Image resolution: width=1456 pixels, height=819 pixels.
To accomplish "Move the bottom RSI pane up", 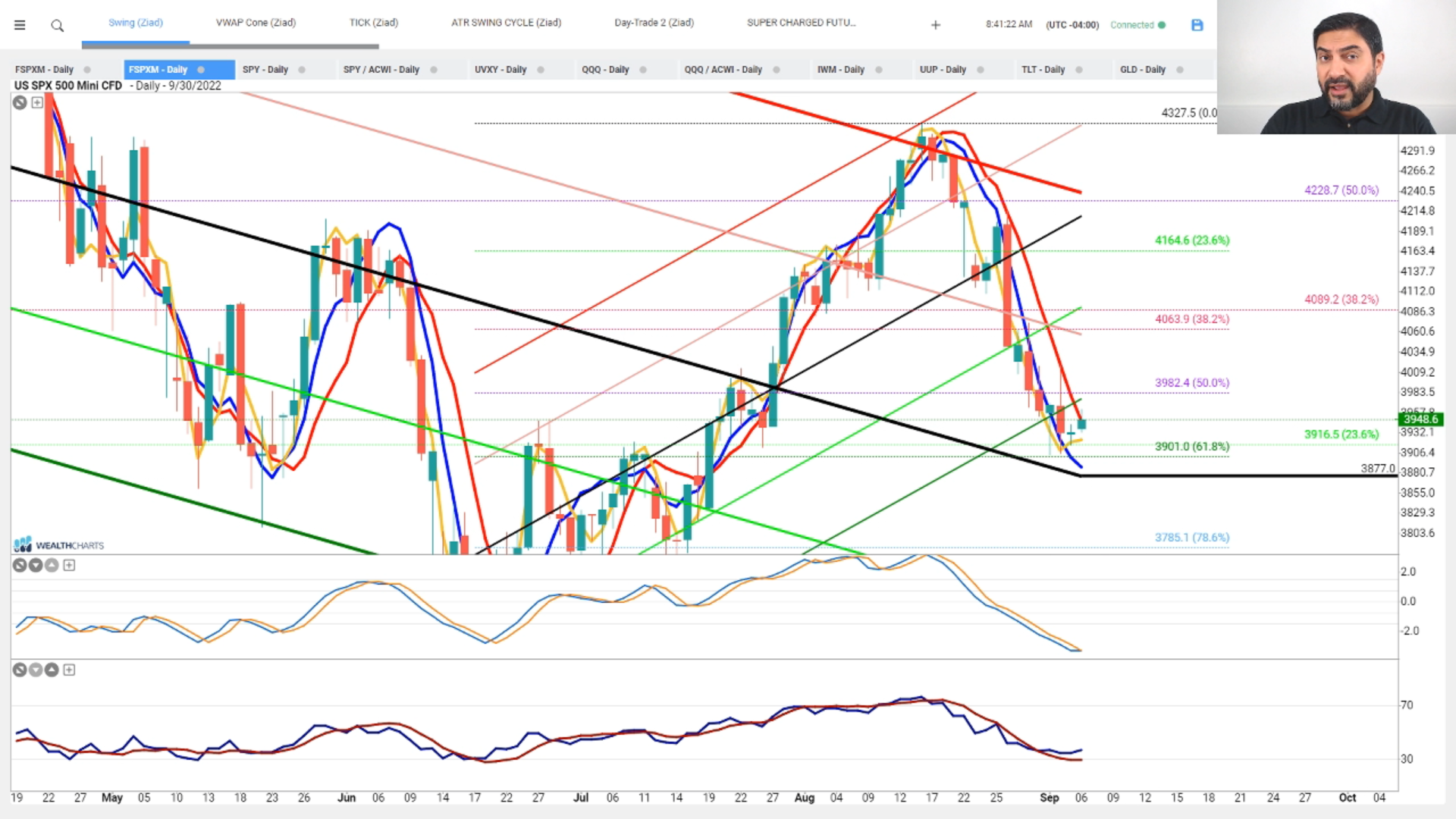I will (52, 670).
